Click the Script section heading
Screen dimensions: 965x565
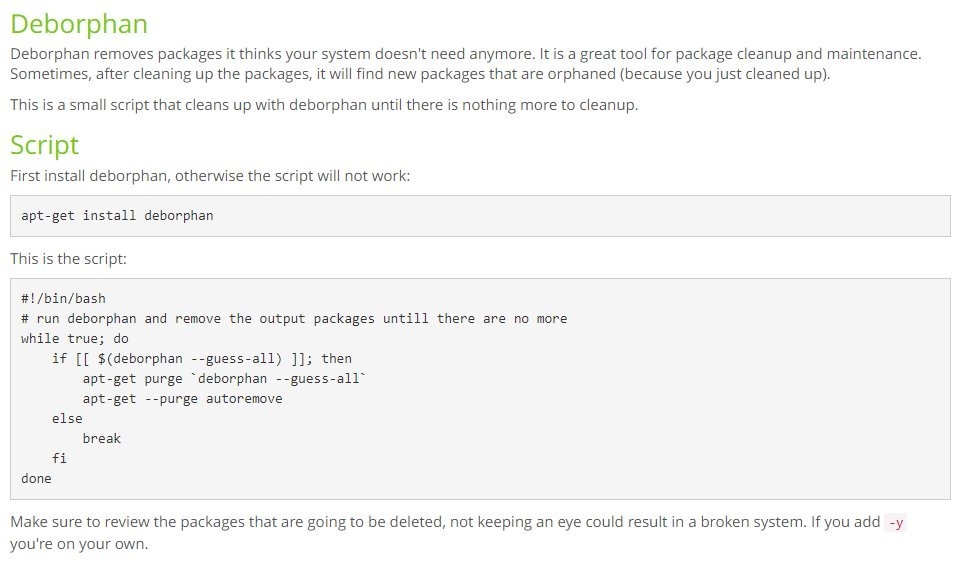tap(44, 145)
